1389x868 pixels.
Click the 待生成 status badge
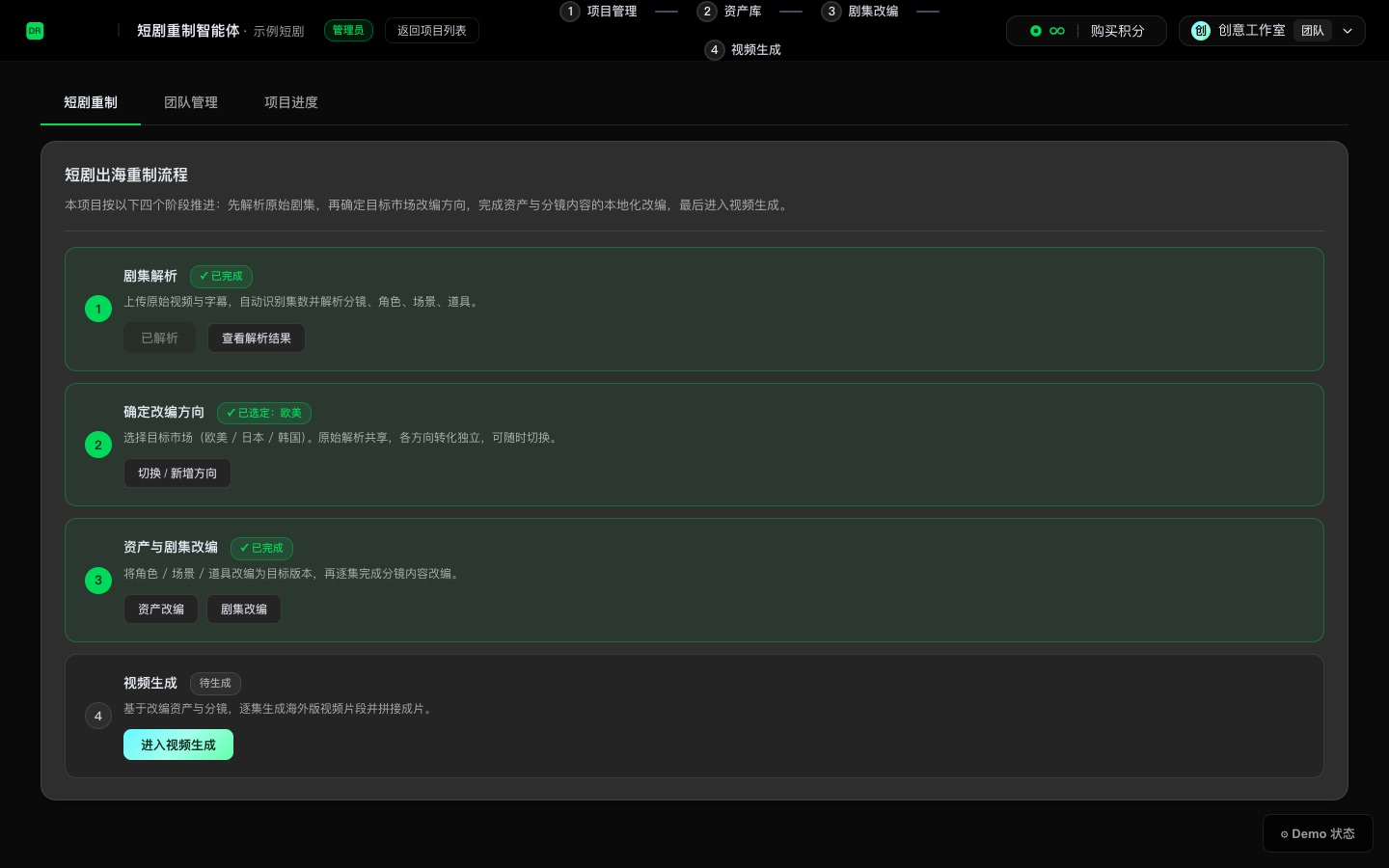tap(215, 684)
